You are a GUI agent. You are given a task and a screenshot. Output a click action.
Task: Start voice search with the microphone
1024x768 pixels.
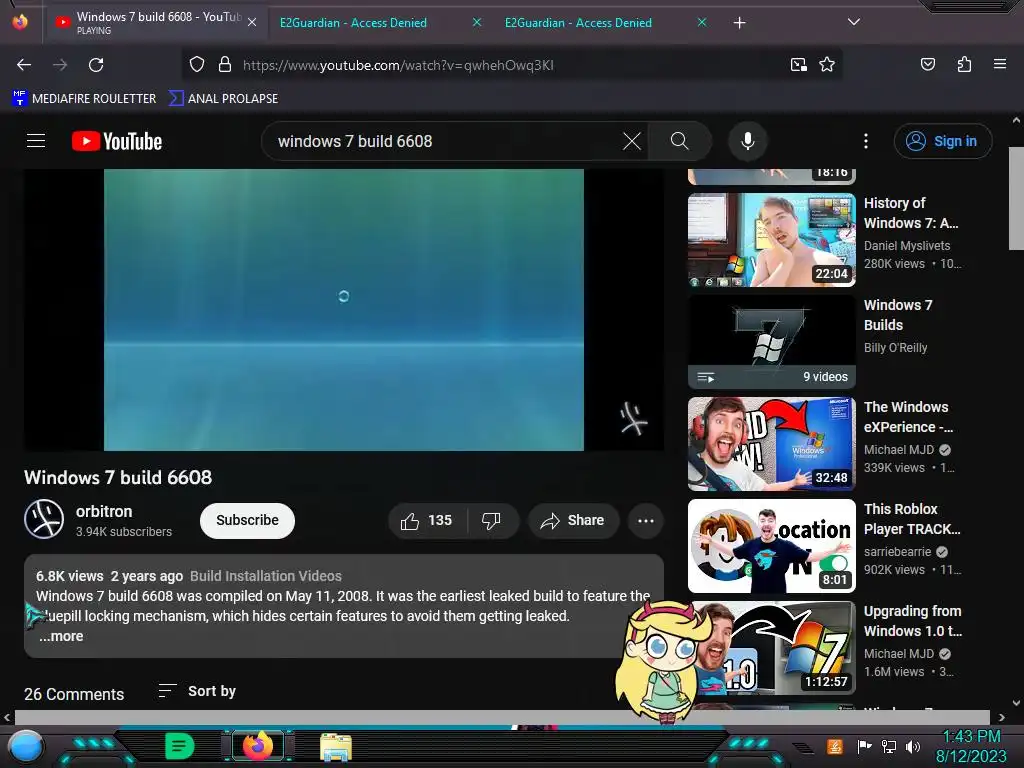coord(748,141)
